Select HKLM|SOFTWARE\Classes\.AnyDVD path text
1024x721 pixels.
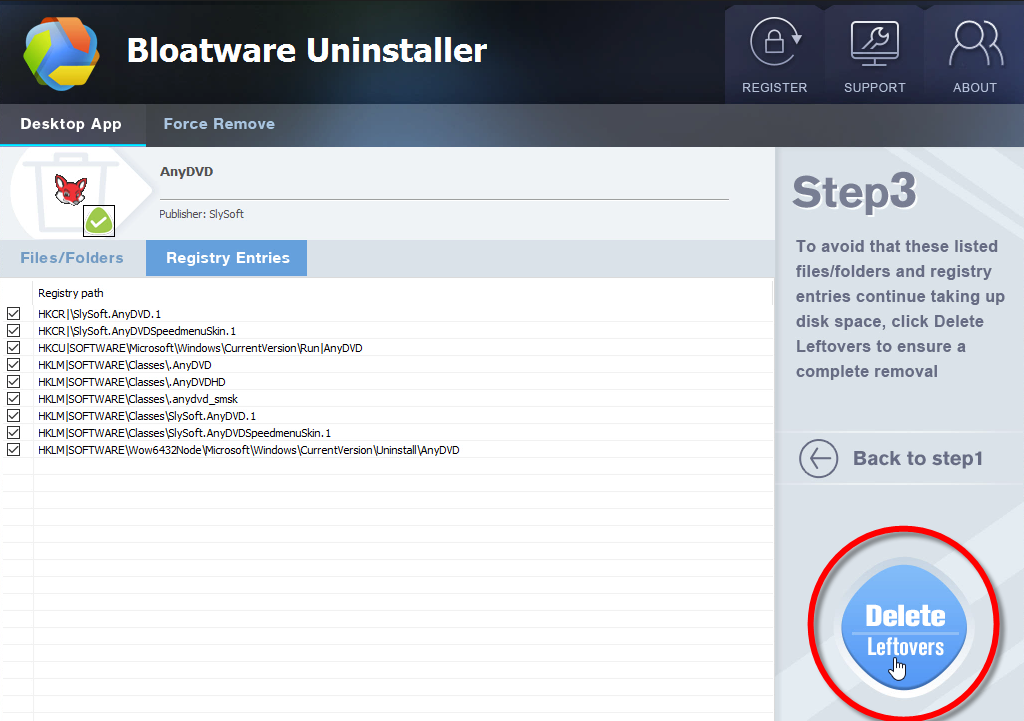125,365
